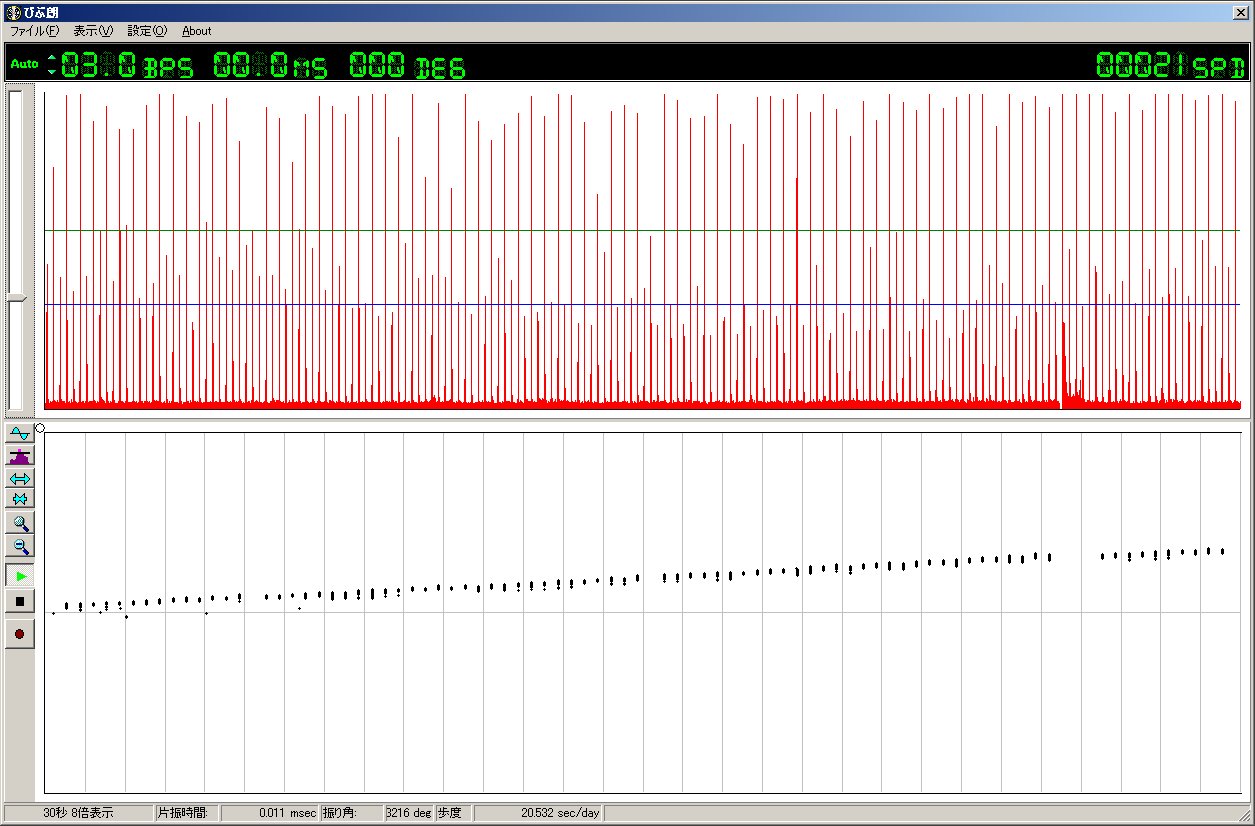Click the 00.0 MS readout
The image size is (1255, 826).
click(x=270, y=66)
